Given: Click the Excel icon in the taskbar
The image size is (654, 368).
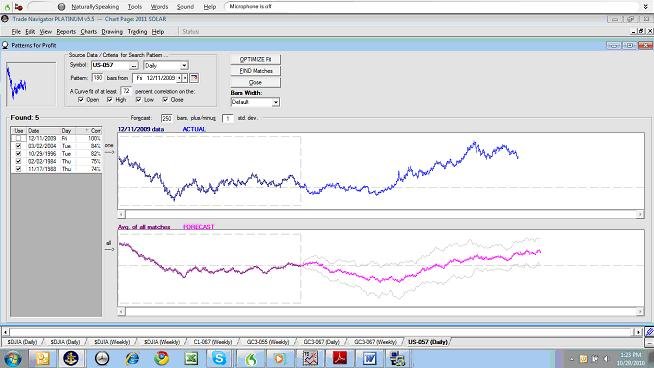Looking at the screenshot, I should (191, 358).
